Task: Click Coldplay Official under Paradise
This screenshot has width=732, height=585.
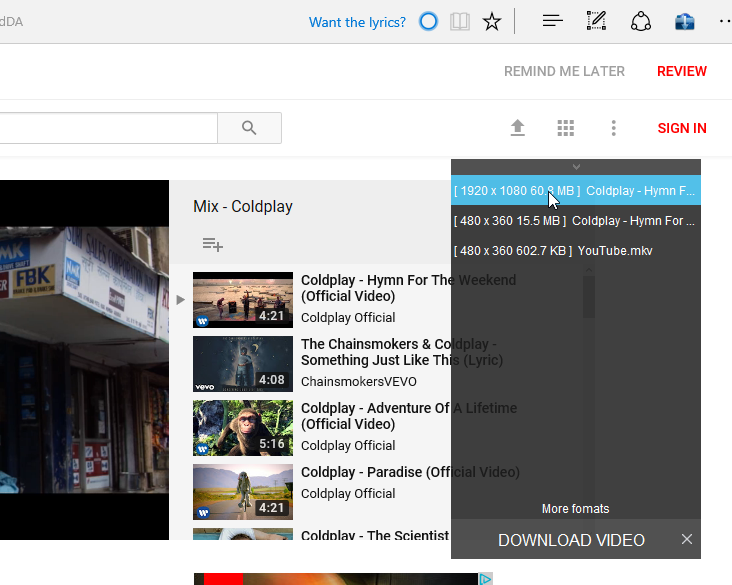Action: click(x=348, y=493)
